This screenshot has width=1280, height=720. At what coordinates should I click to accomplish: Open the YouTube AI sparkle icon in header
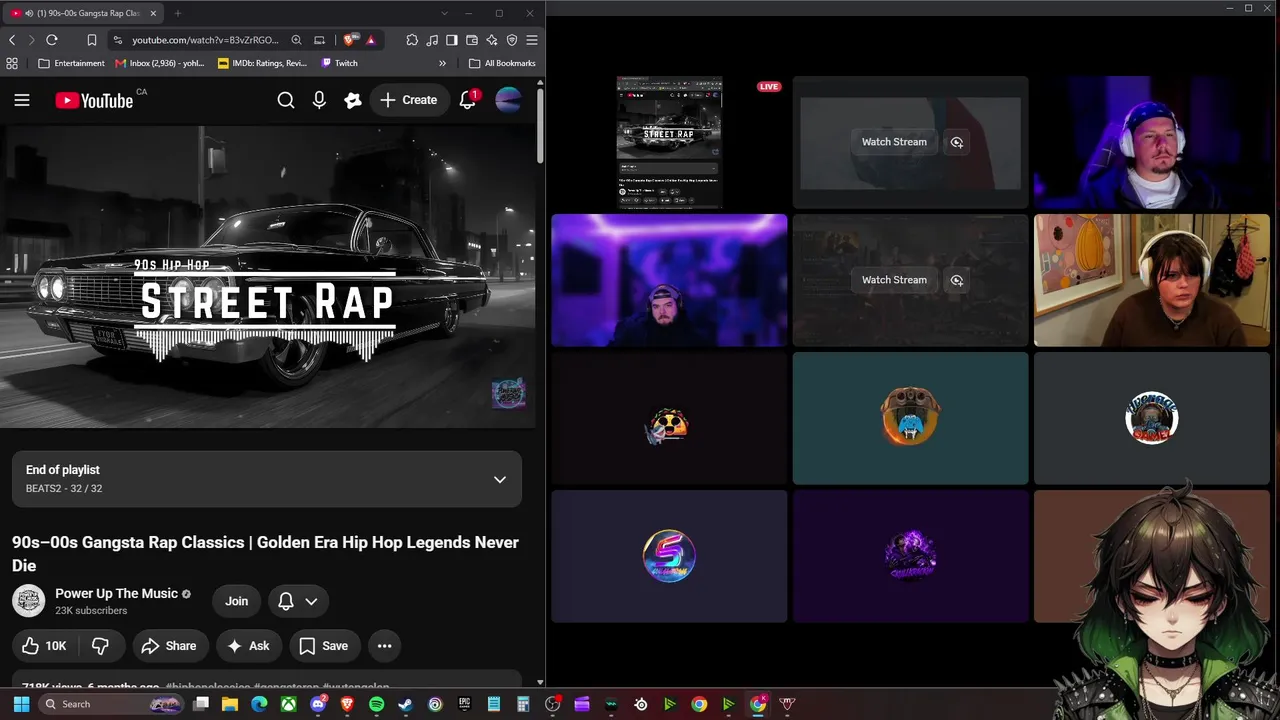[x=352, y=100]
